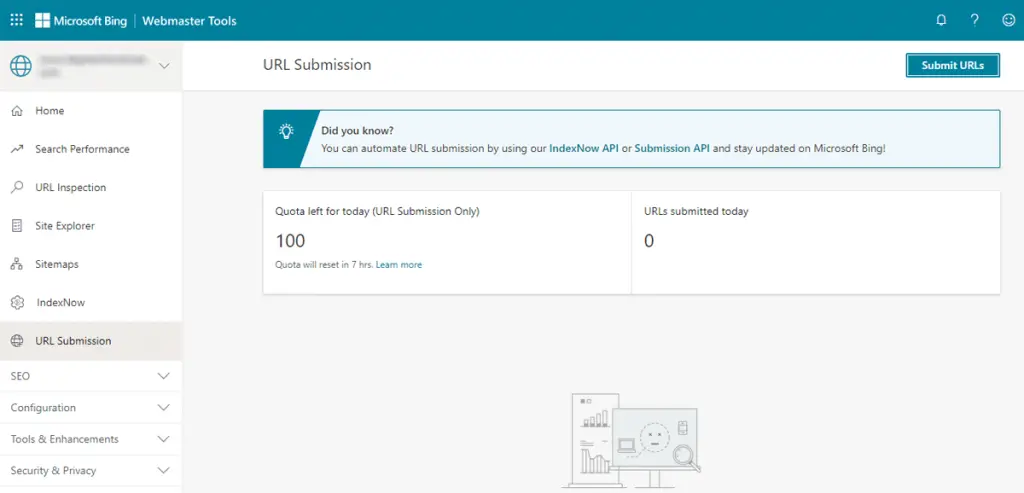This screenshot has height=493, width=1024.
Task: Expand the Tools & Enhancements section
Action: pyautogui.click(x=91, y=439)
